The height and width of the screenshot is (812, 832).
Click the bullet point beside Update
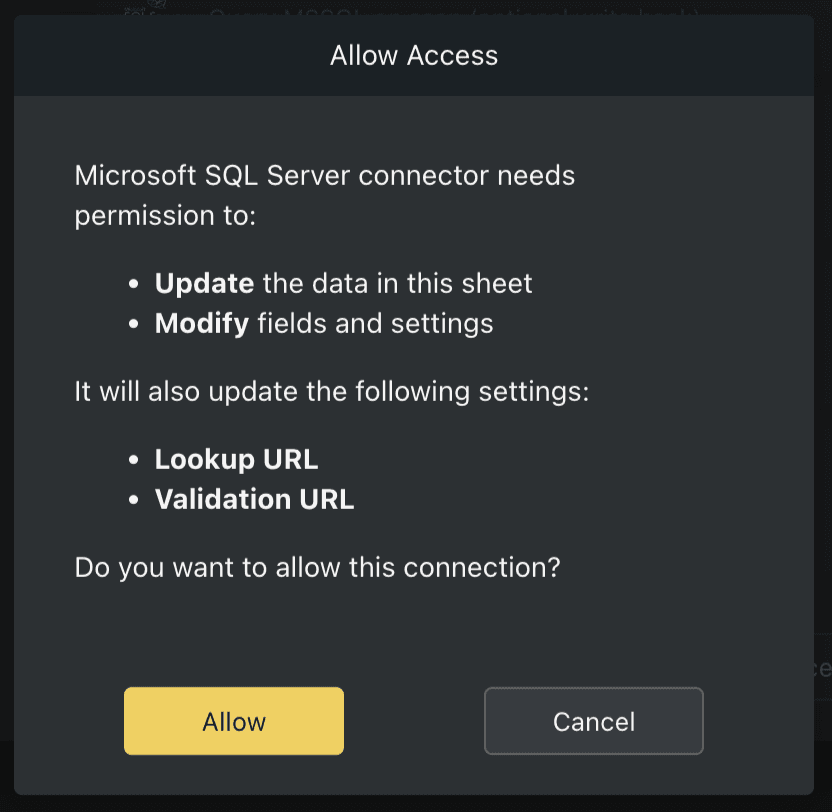(x=135, y=283)
